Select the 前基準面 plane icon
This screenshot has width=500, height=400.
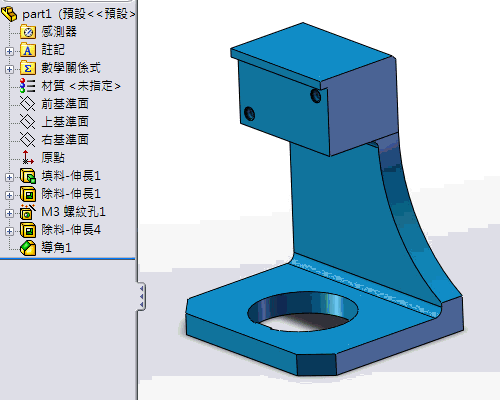point(27,104)
